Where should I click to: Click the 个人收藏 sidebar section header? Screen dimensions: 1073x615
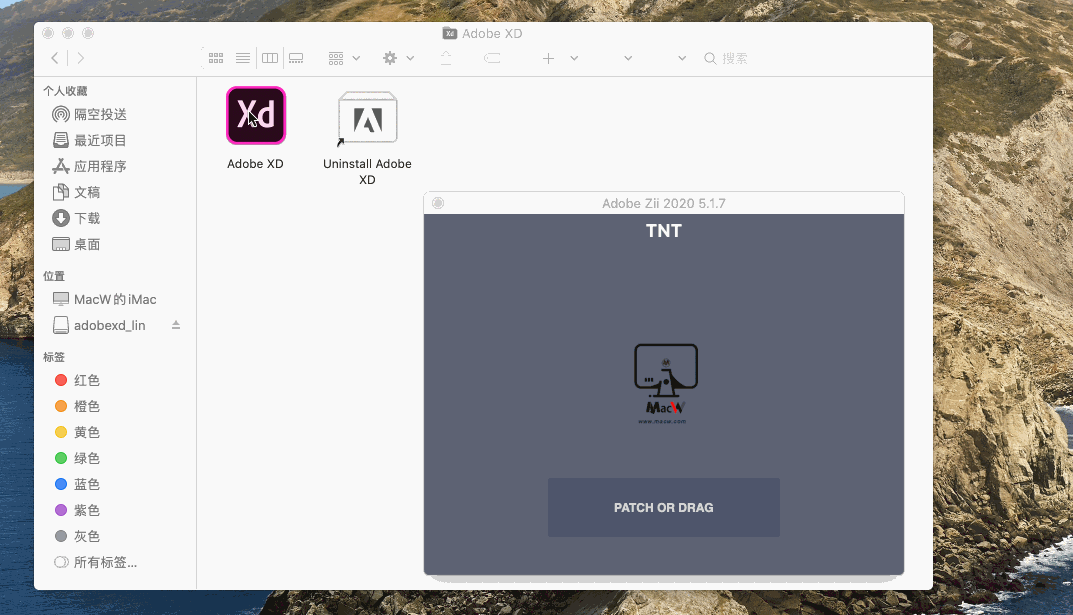pyautogui.click(x=65, y=90)
